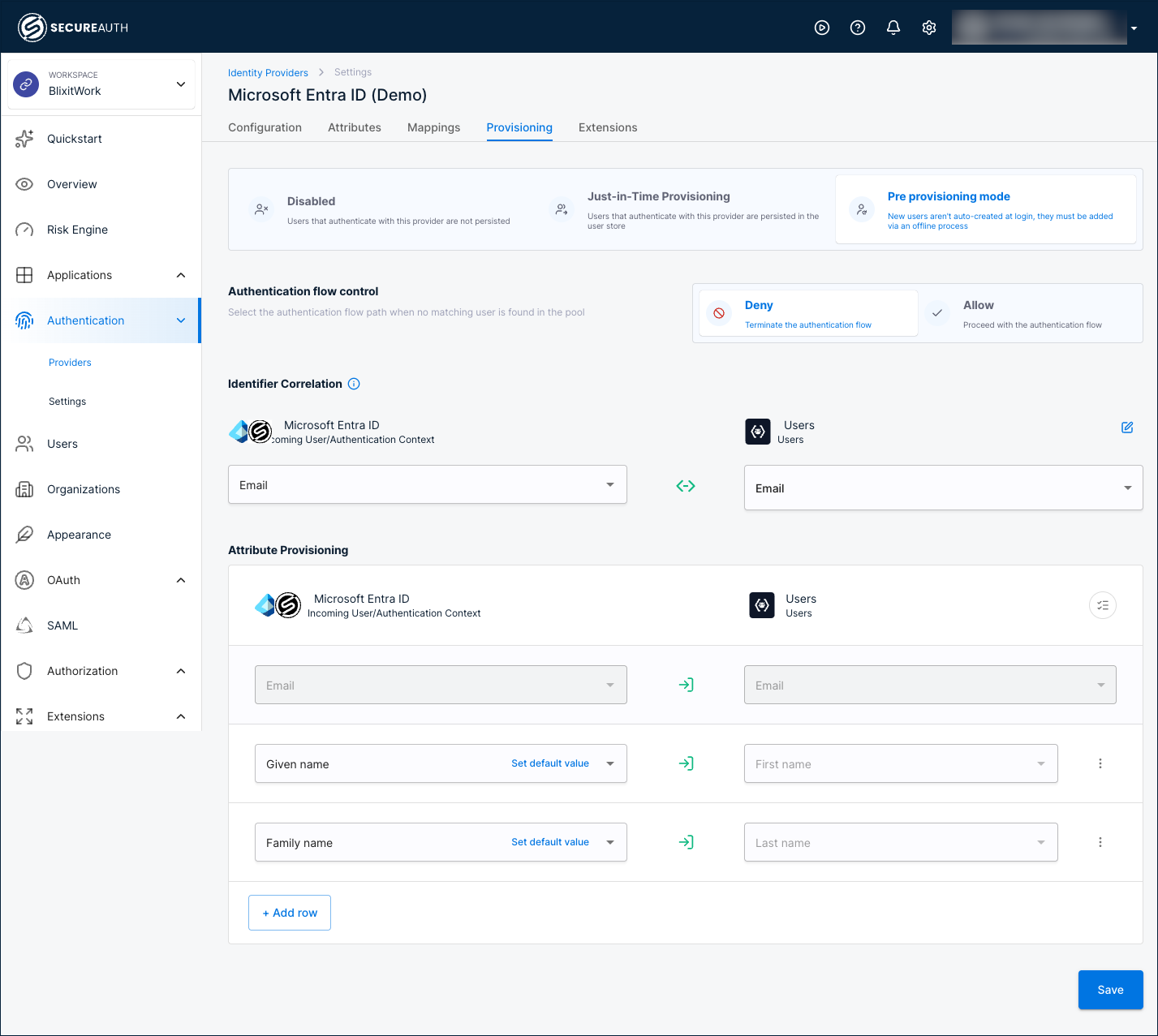Image resolution: width=1158 pixels, height=1036 pixels.
Task: Click the Extensions arrows icon
Action: (x=24, y=716)
